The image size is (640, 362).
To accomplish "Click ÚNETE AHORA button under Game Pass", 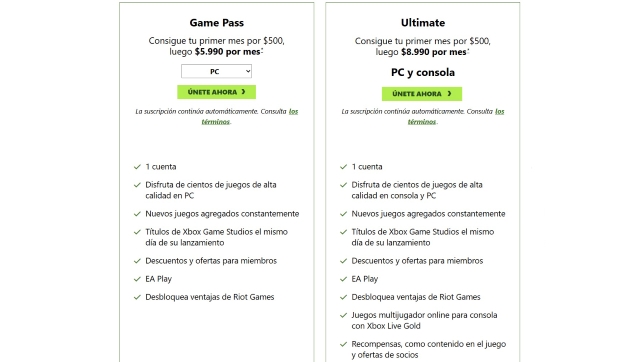I will pos(216,92).
